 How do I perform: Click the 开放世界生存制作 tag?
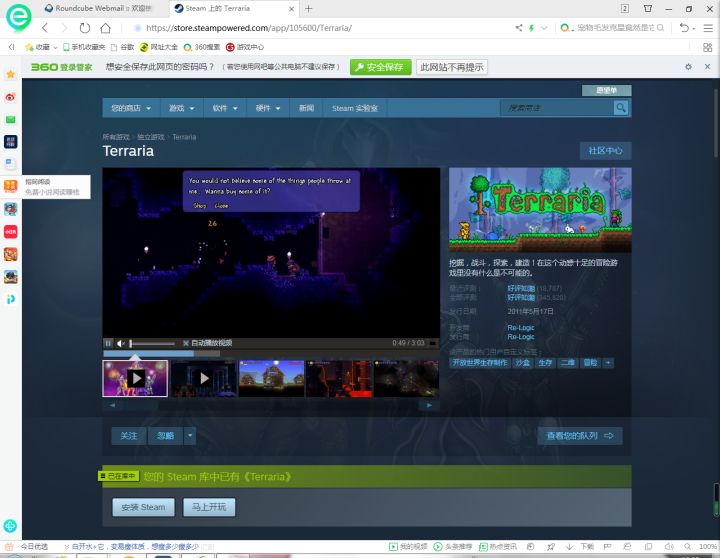[x=480, y=363]
